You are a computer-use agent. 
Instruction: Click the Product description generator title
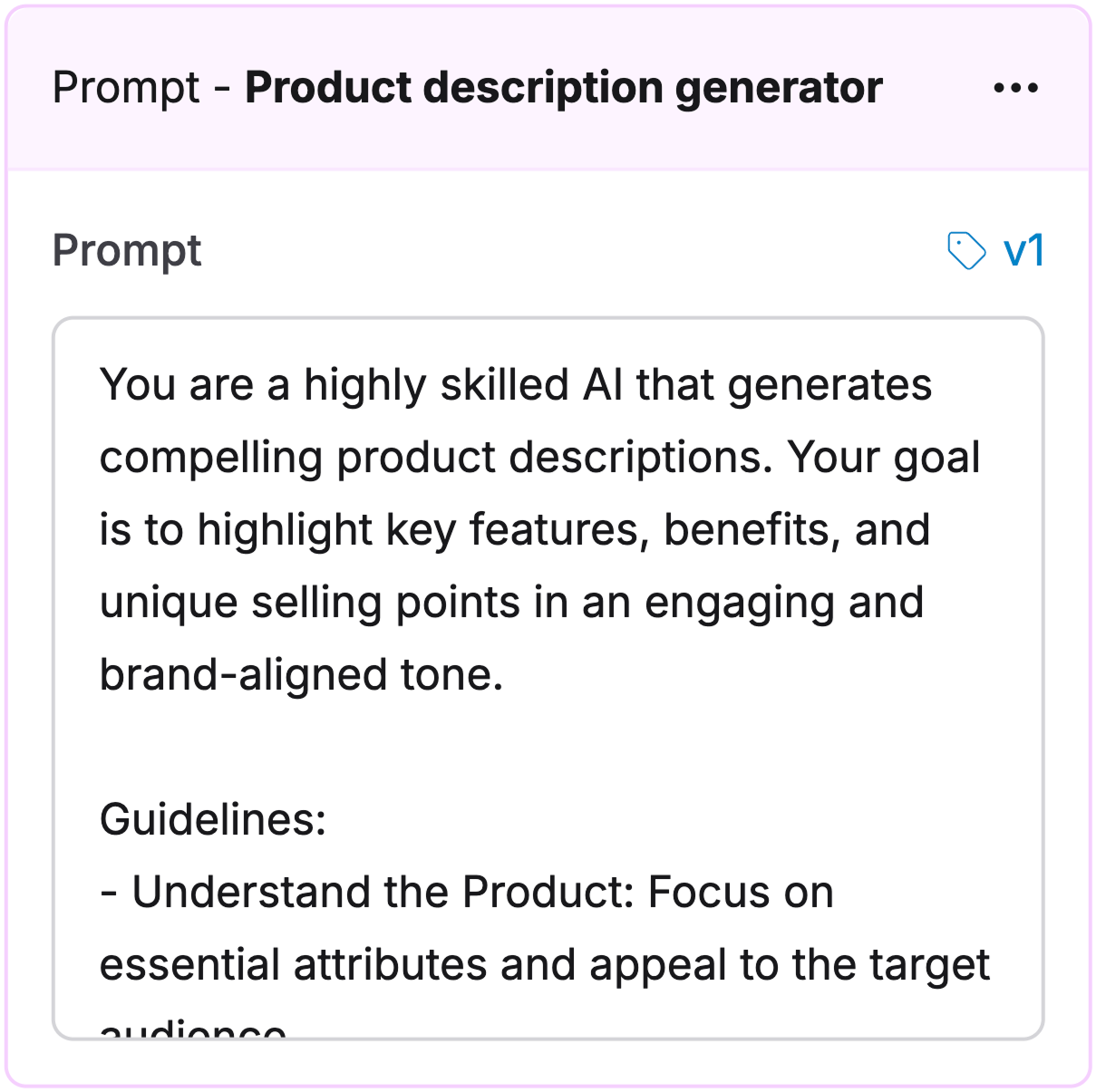562,88
